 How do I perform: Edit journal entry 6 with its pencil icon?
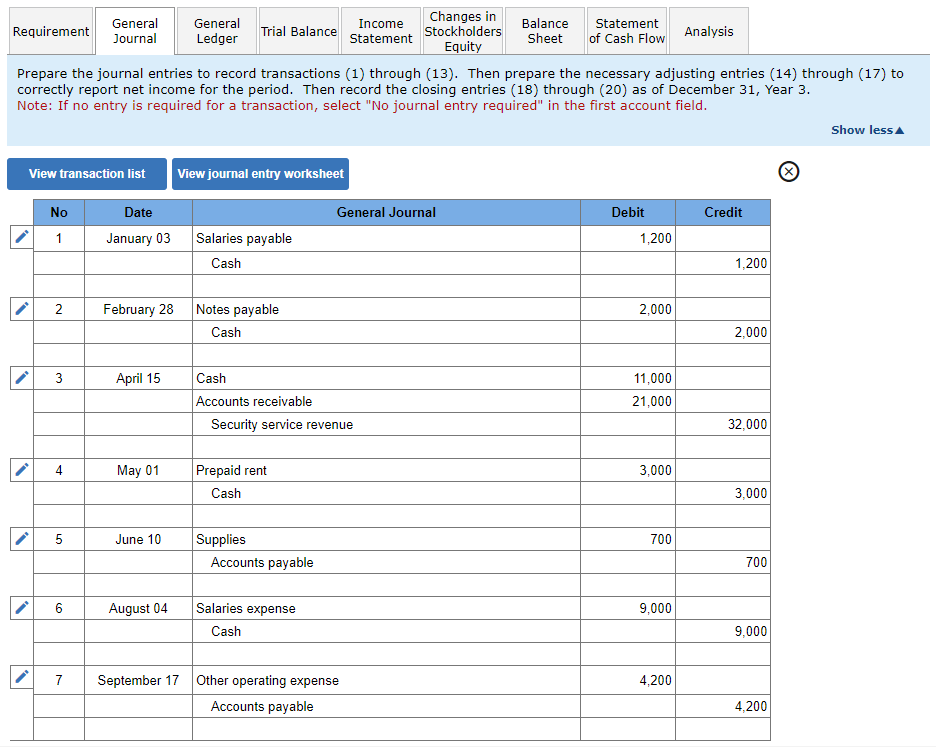21,608
